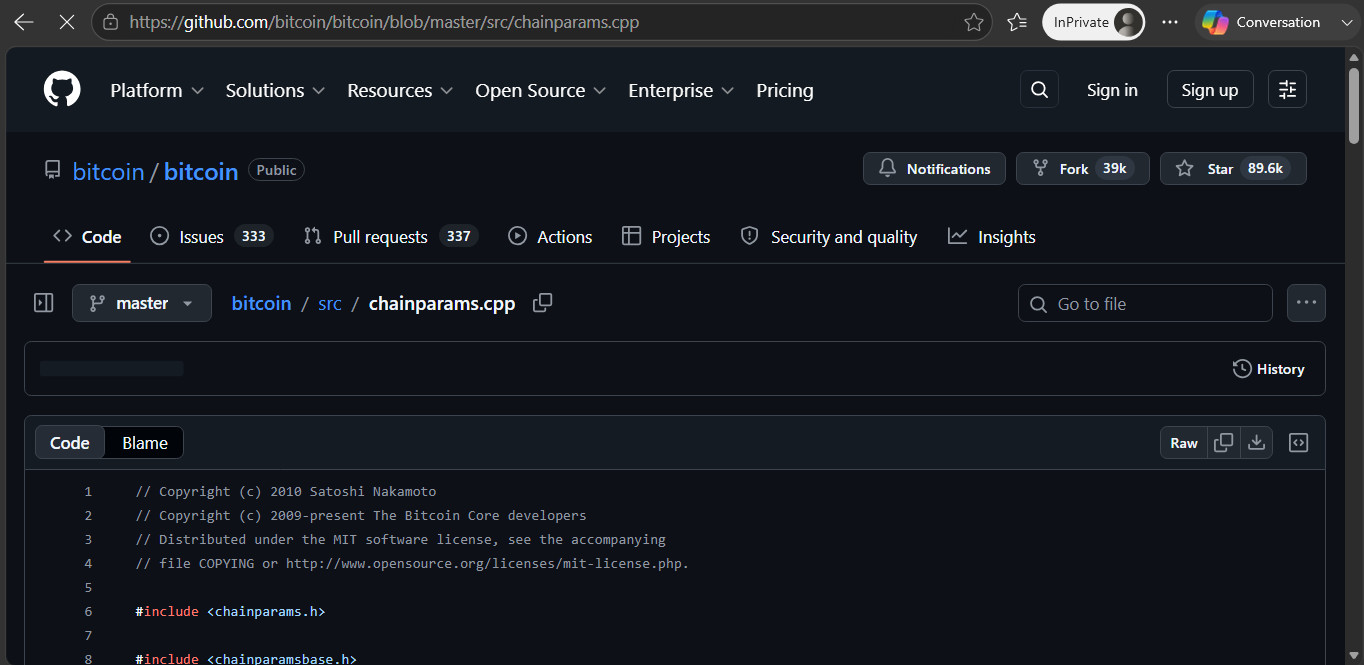Expand Open Source navigation menu
Image resolution: width=1364 pixels, height=665 pixels.
coord(541,90)
